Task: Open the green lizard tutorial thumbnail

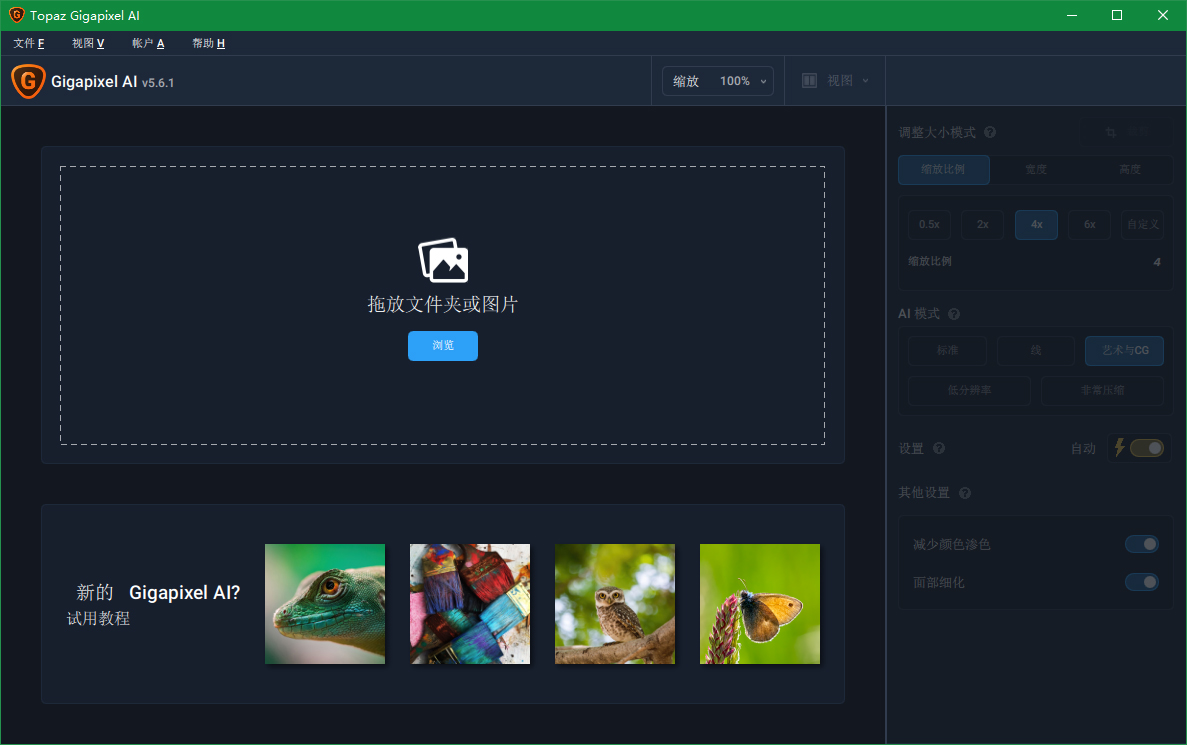Action: pos(325,604)
